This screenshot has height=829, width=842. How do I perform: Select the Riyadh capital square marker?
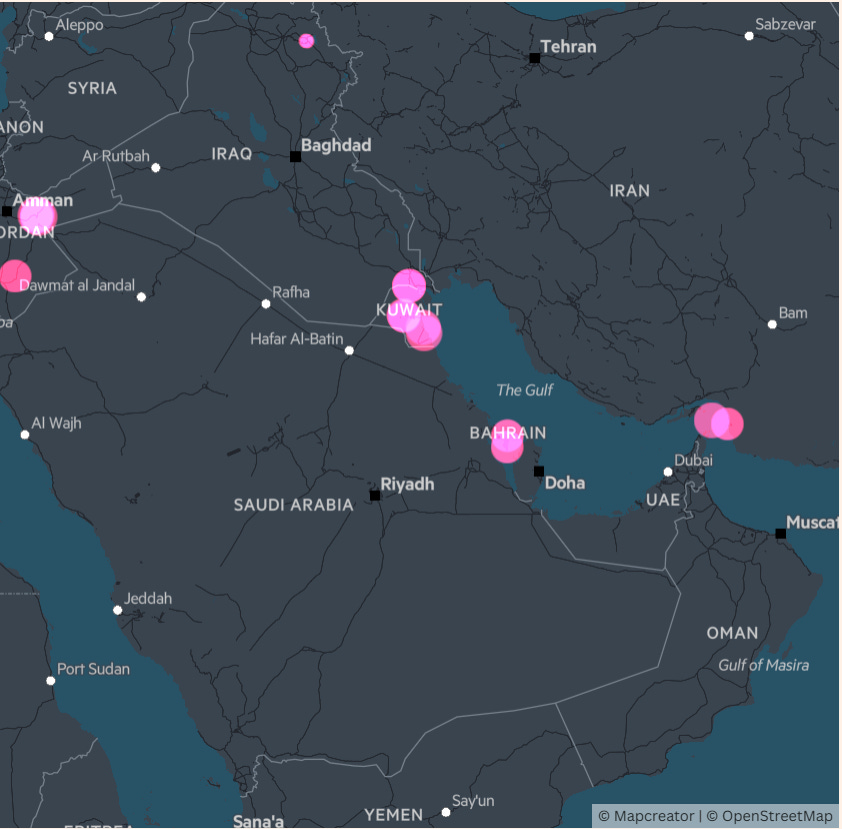coord(375,496)
